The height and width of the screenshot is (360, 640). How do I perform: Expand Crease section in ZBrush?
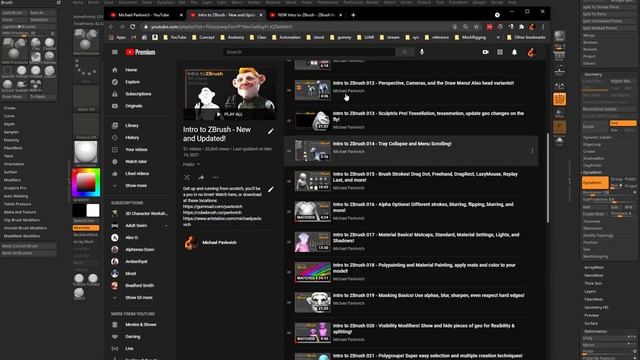589,151
